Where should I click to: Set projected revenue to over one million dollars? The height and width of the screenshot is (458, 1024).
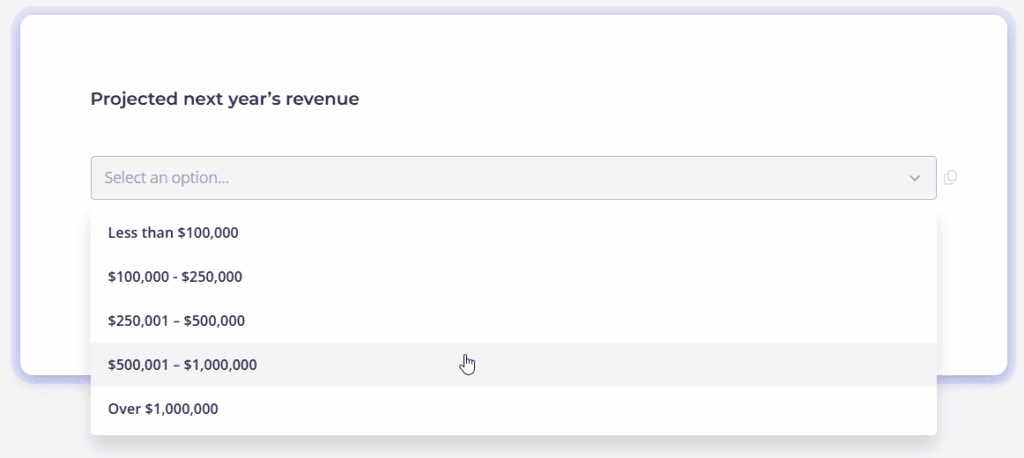pos(513,409)
